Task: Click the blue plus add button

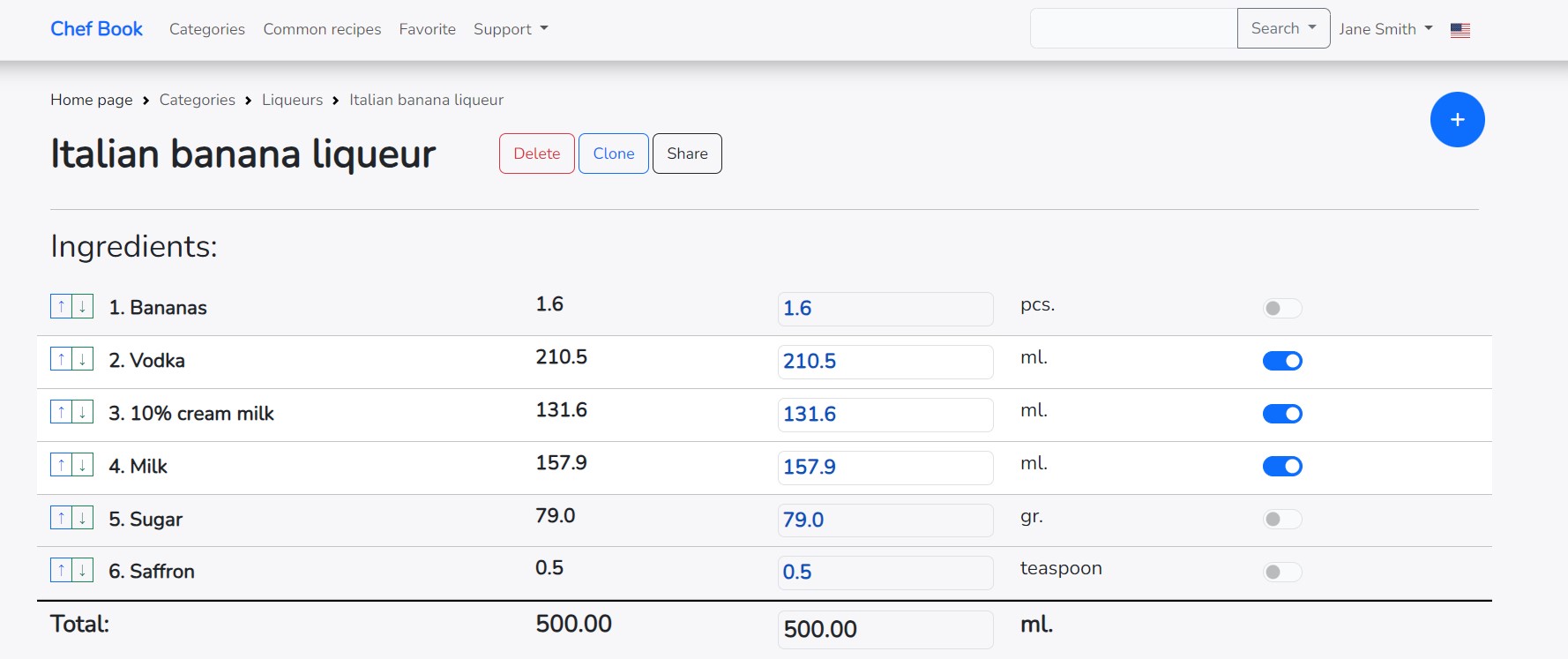Action: click(x=1457, y=119)
